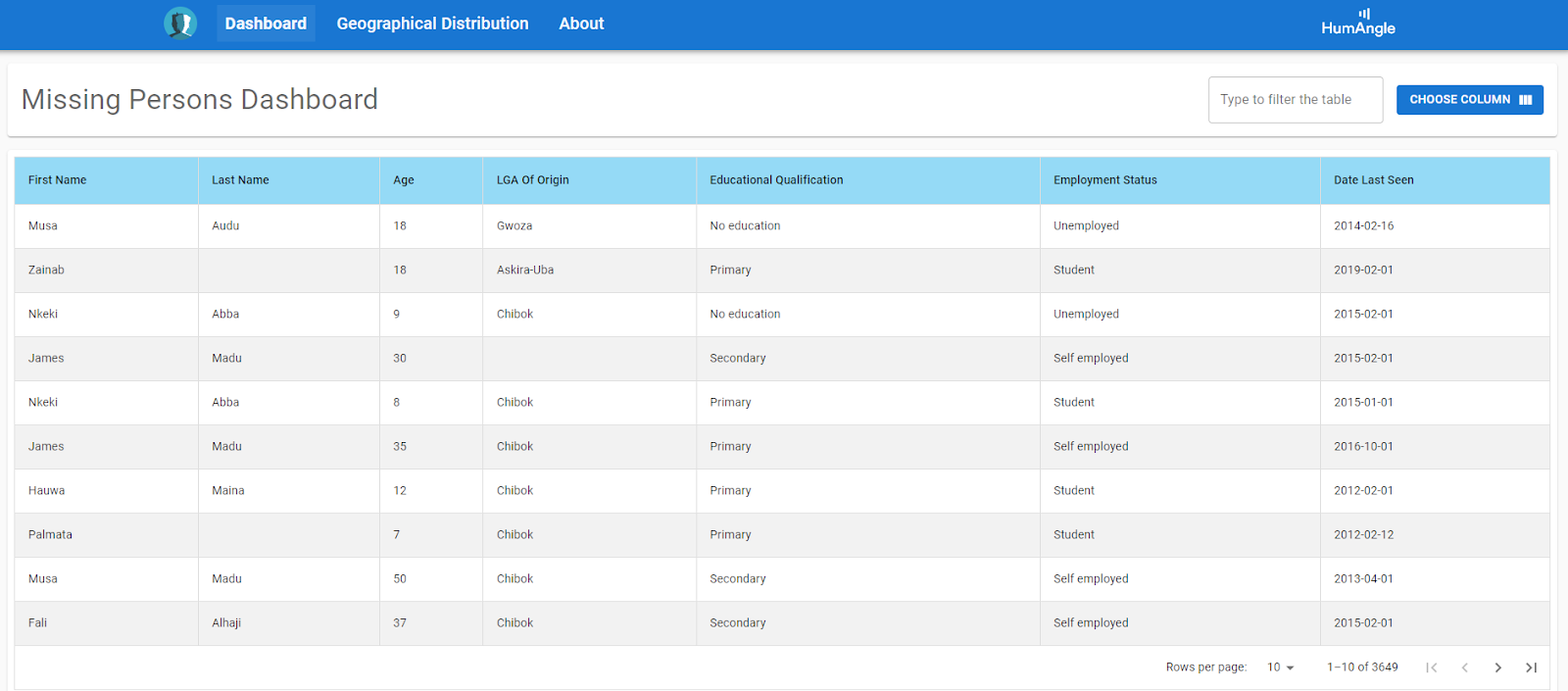Screen dimensions: 1568x691
Task: Open the Dashboard tab
Action: click(266, 24)
